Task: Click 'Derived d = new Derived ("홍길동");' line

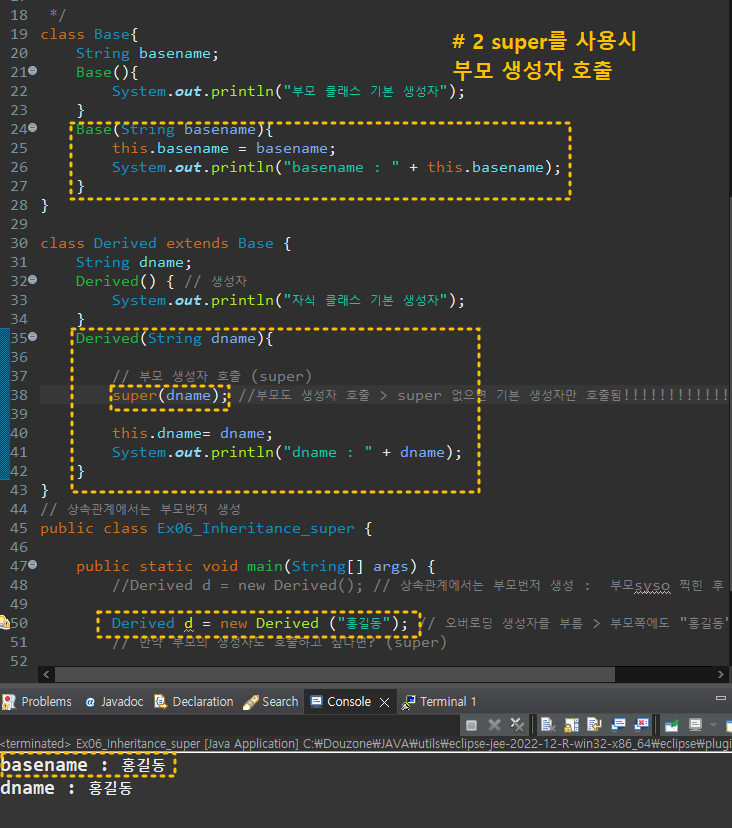Action: point(260,624)
